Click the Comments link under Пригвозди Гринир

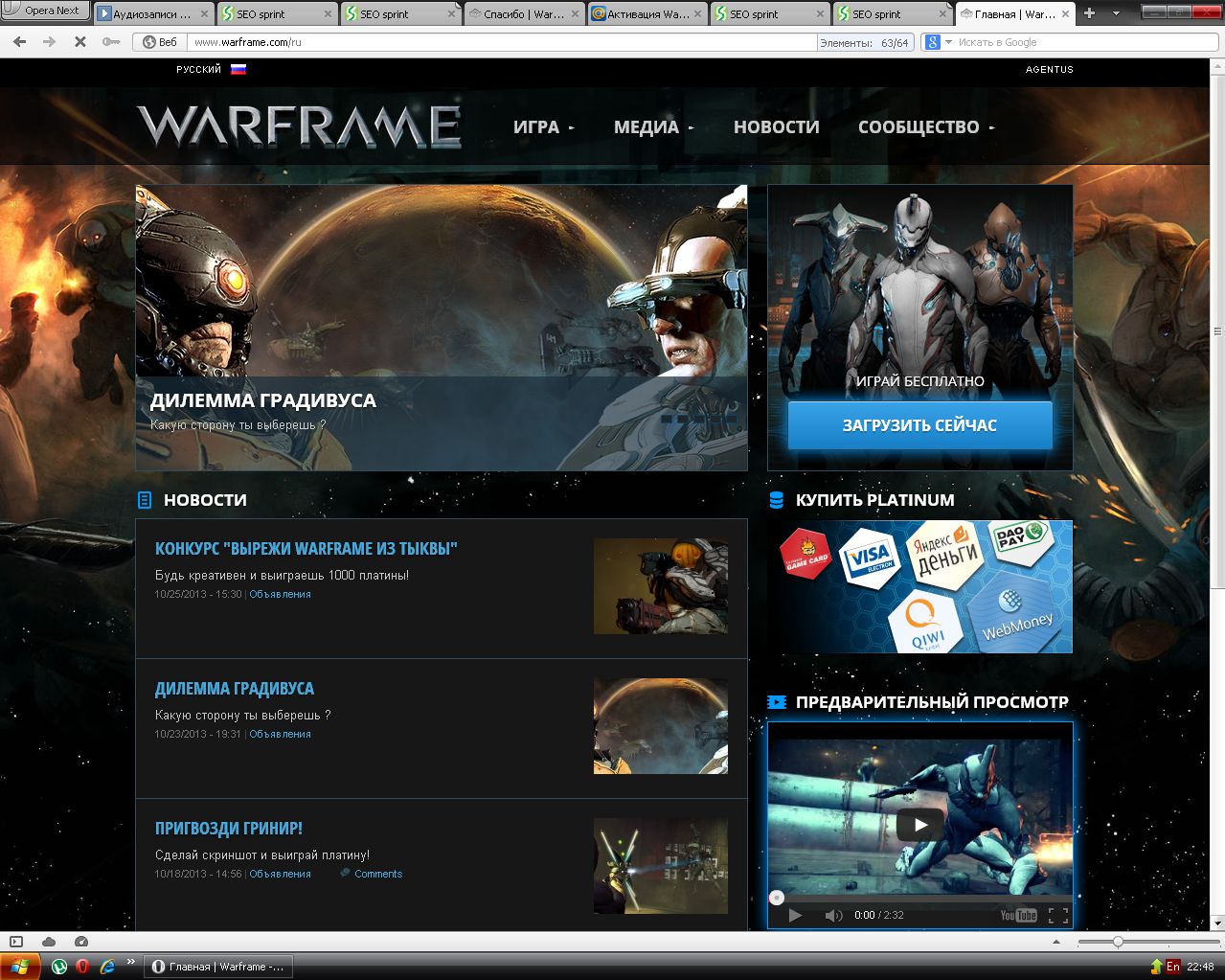click(x=378, y=874)
